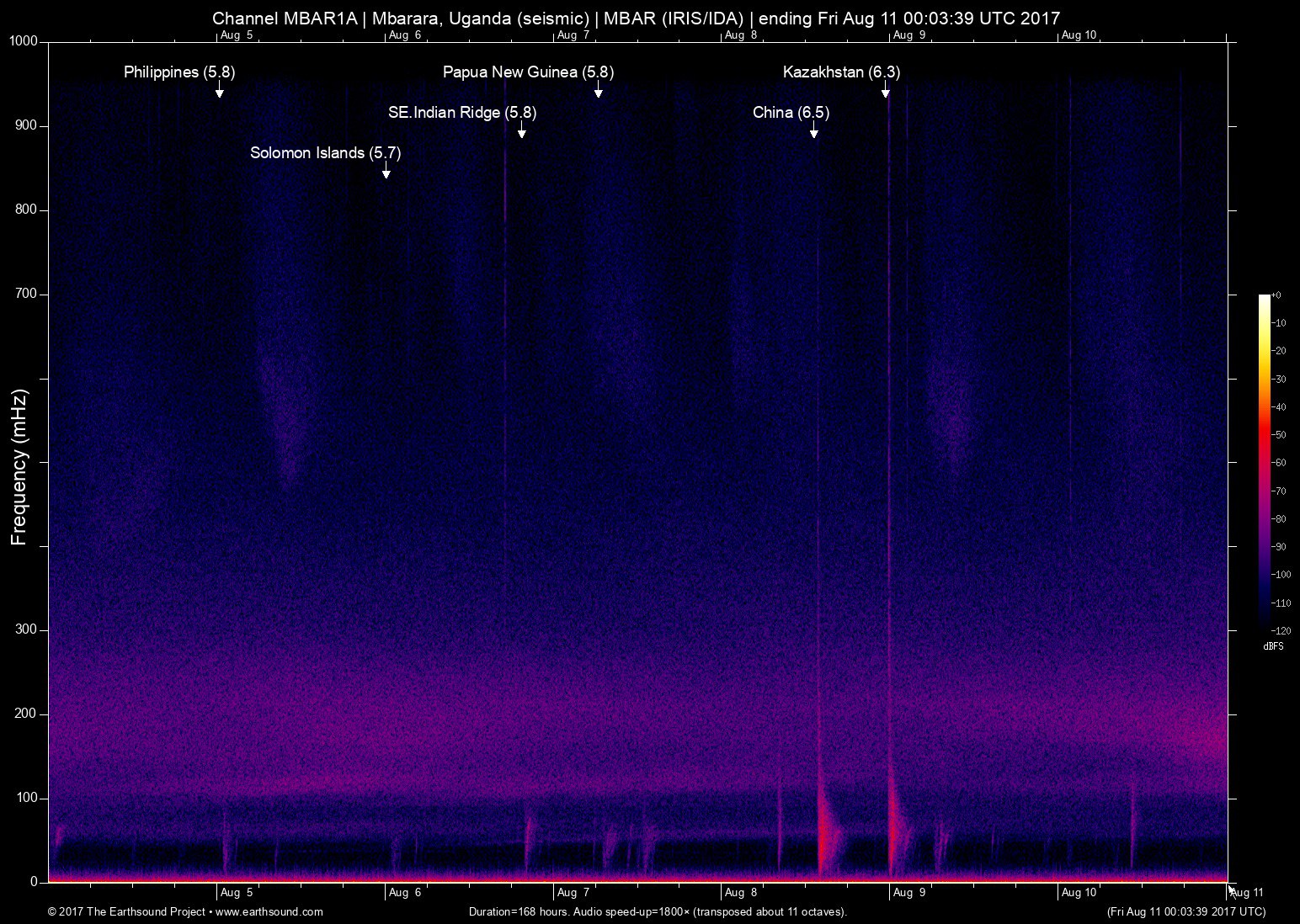
Task: Expand the Aug 10 tick on the top axis
Action: (x=1079, y=35)
